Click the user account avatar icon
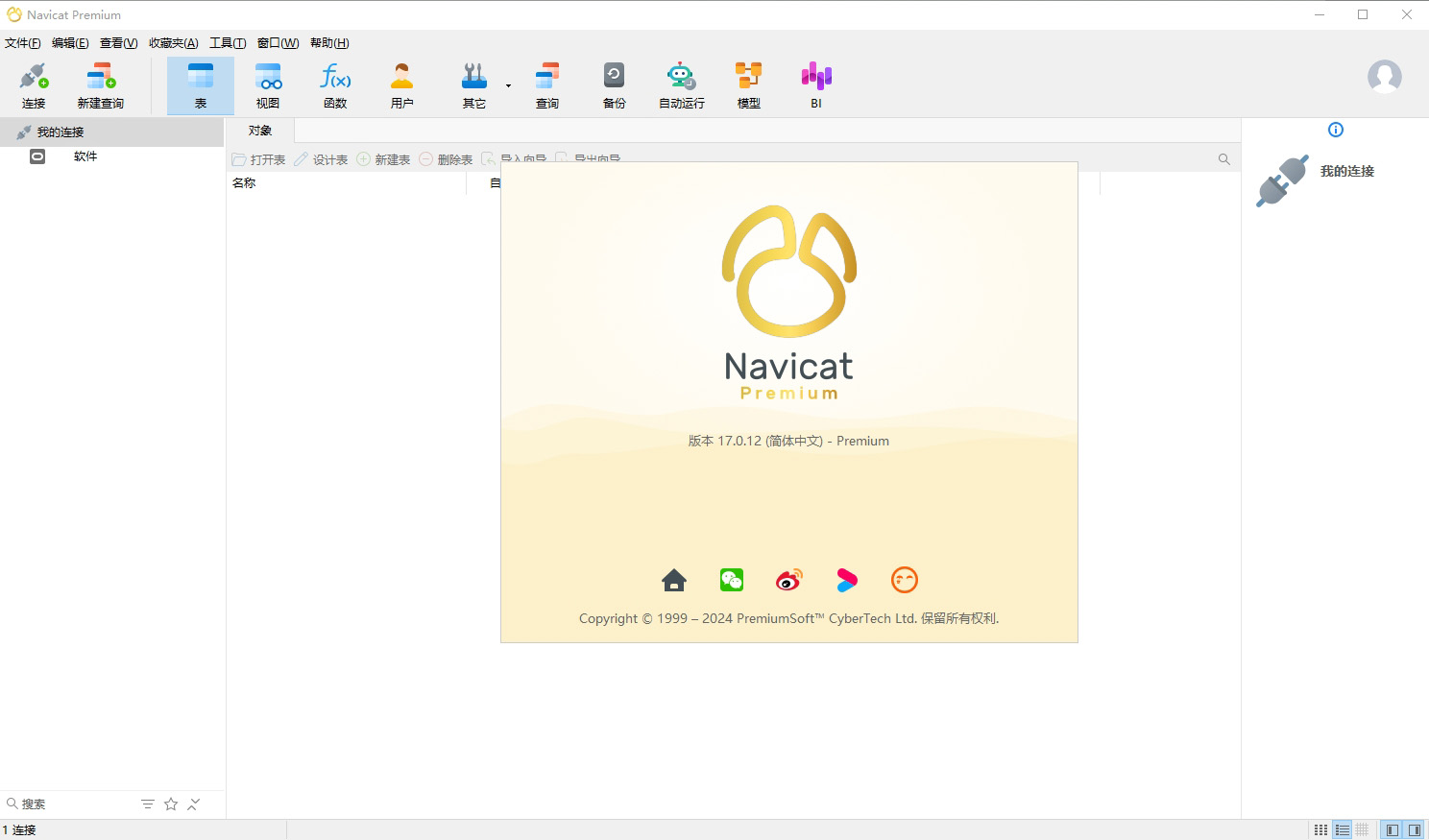The height and width of the screenshot is (840, 1429). (1385, 76)
